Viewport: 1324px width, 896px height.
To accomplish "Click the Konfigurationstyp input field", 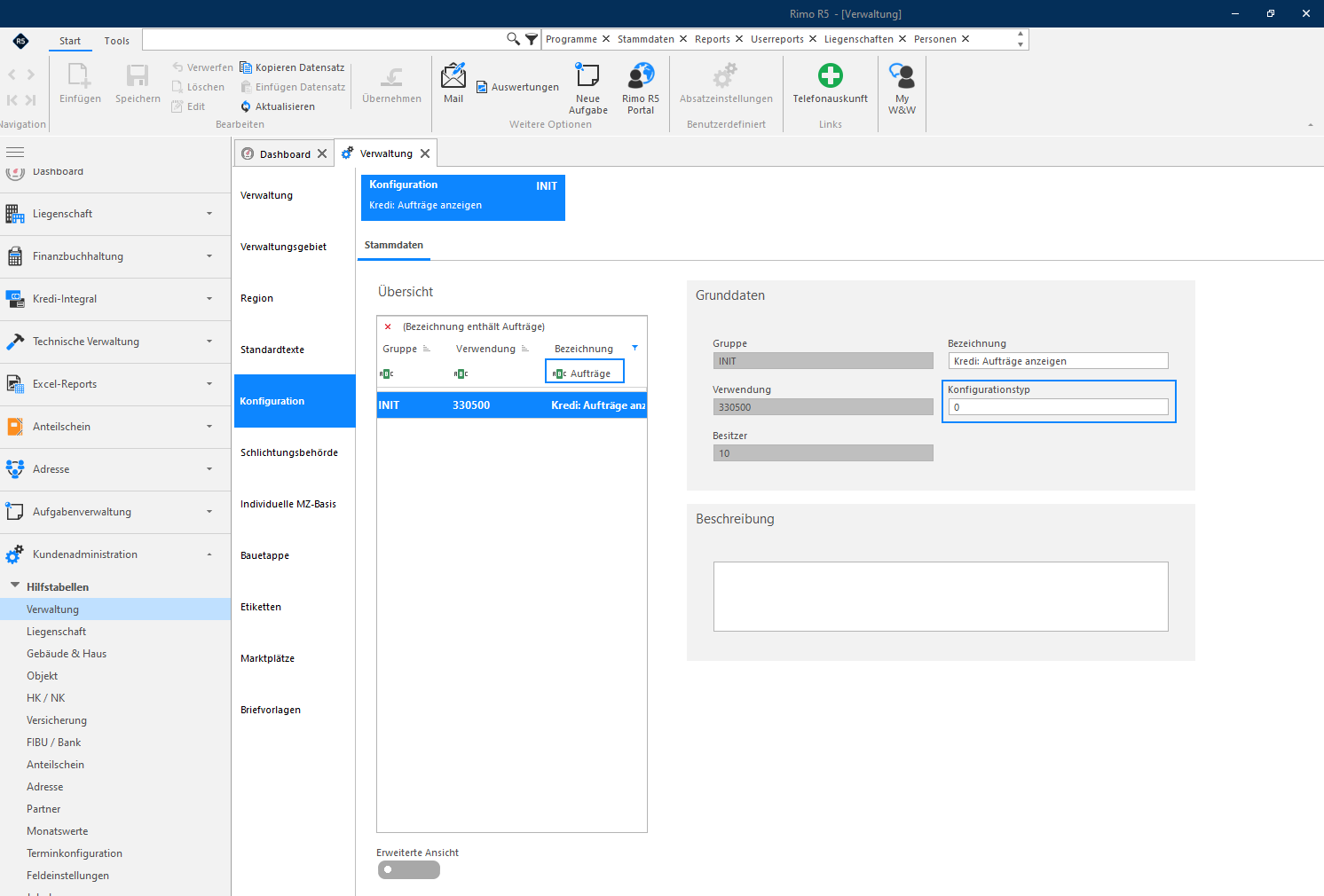I will click(1058, 407).
